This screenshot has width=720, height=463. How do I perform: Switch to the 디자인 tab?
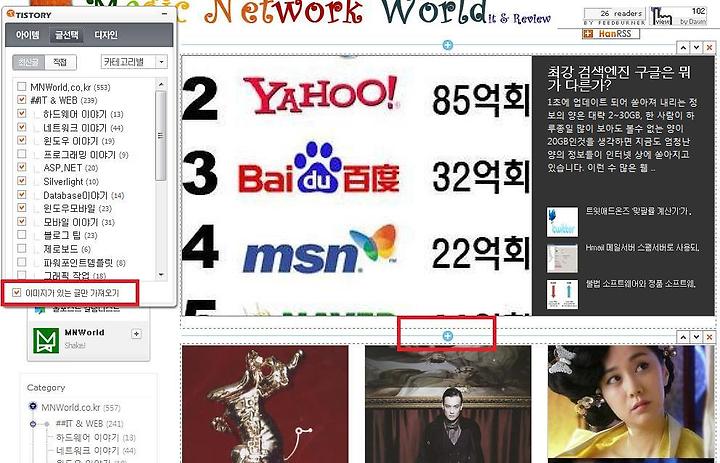[106, 35]
